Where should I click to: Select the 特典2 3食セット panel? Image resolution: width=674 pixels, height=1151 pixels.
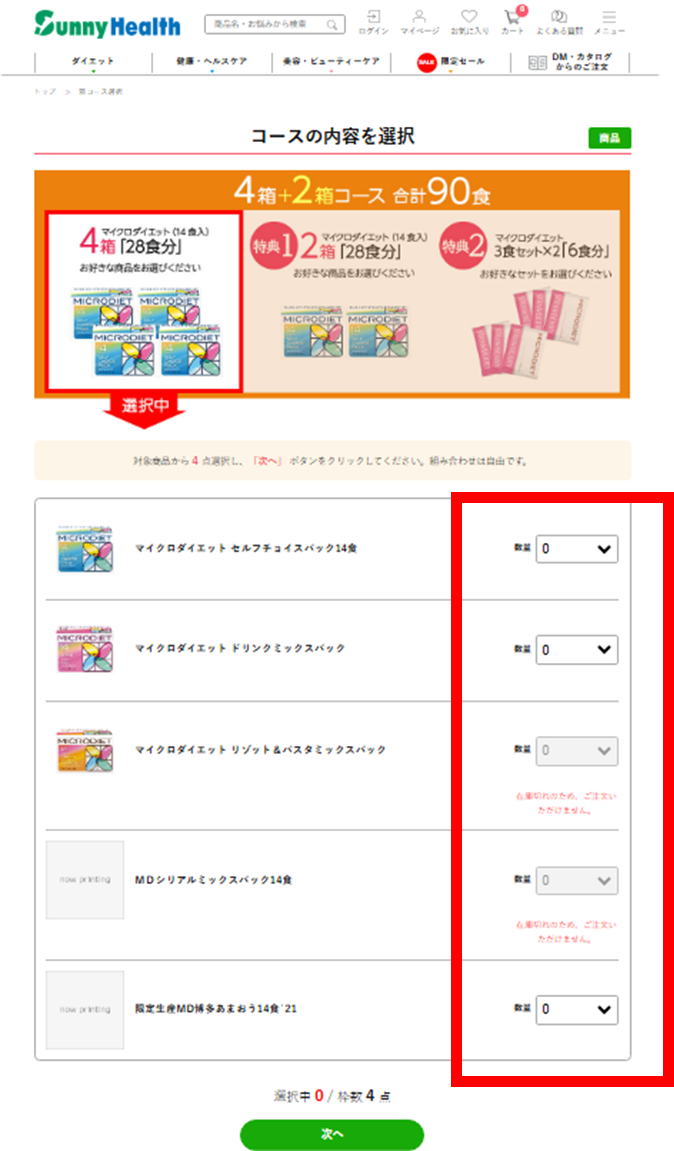click(x=527, y=301)
